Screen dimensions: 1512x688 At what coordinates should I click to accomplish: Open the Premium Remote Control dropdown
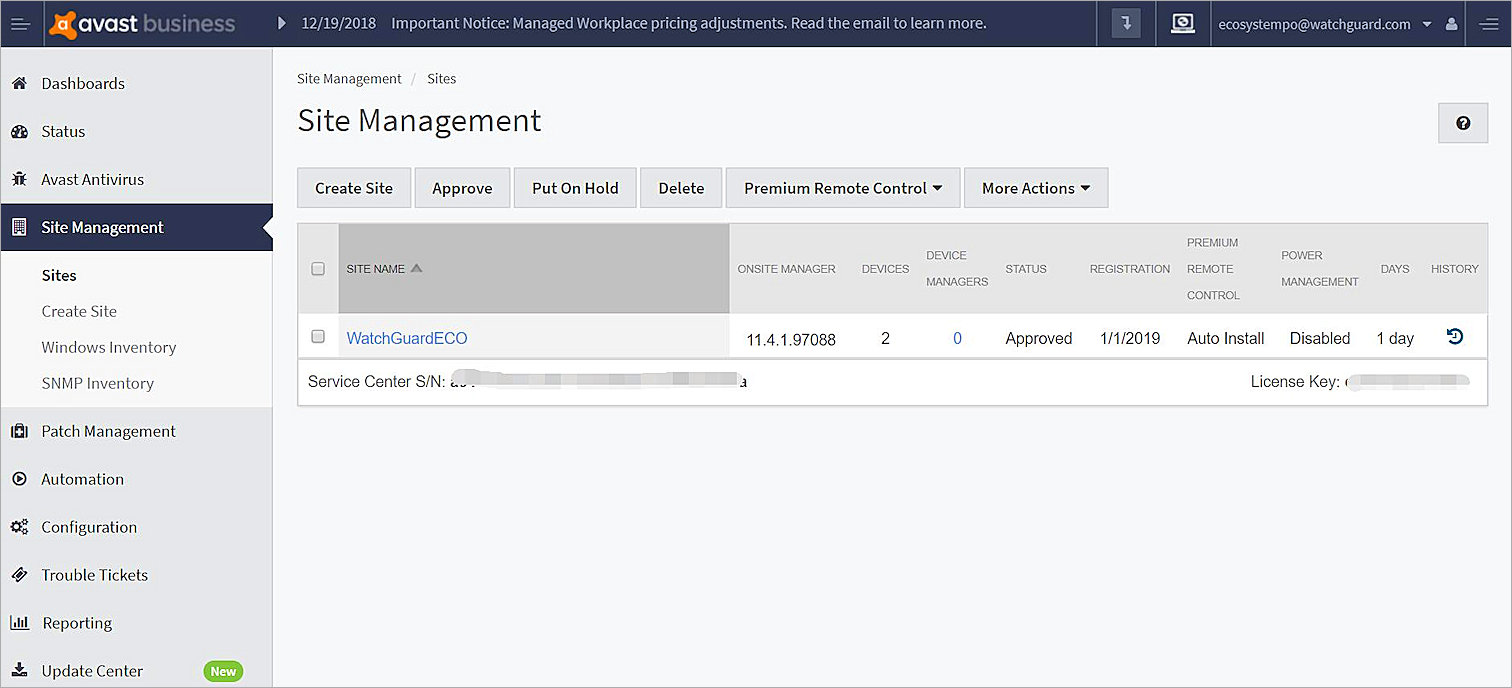click(842, 188)
